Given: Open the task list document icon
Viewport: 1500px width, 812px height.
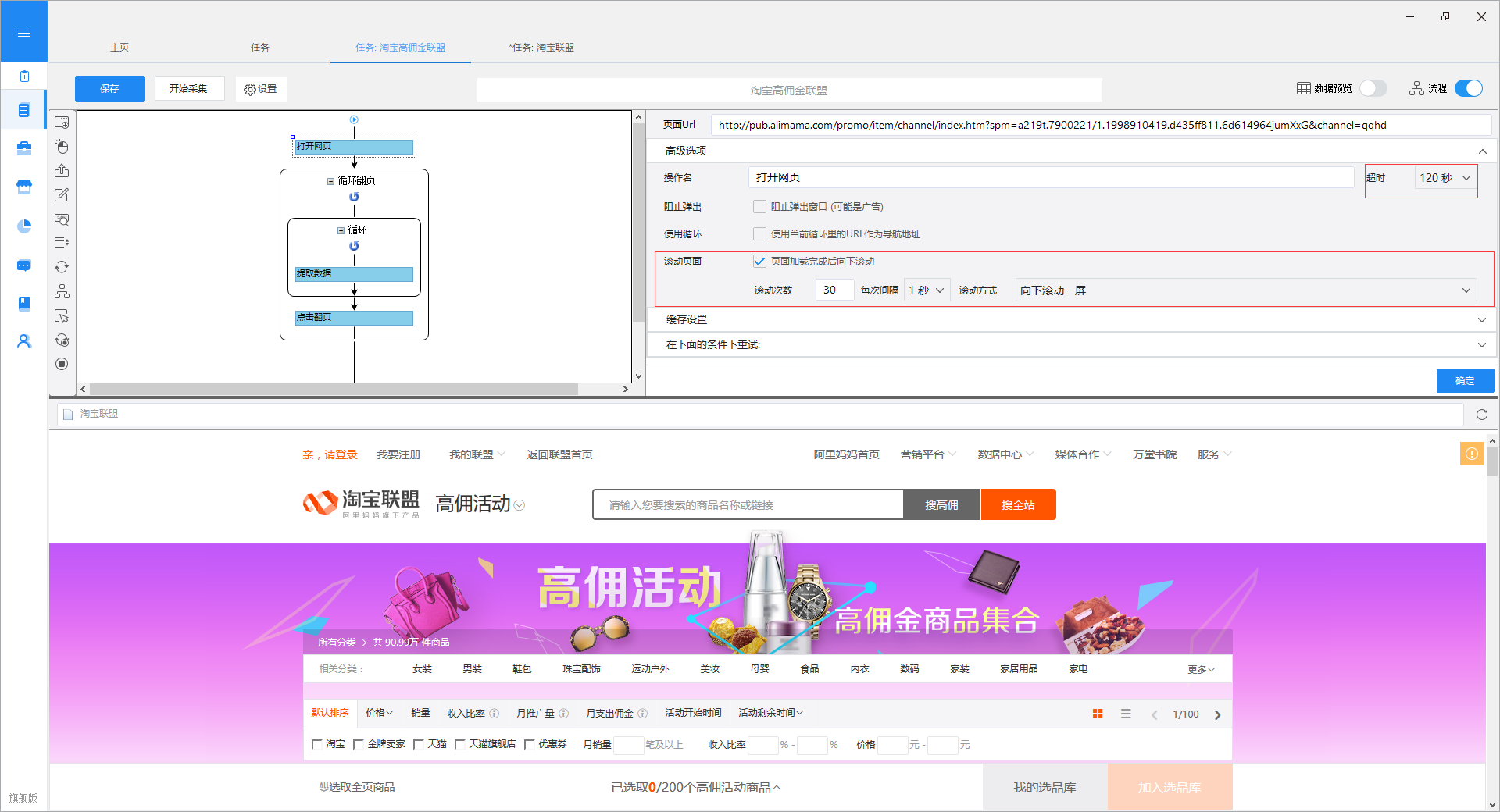Looking at the screenshot, I should pos(24,110).
